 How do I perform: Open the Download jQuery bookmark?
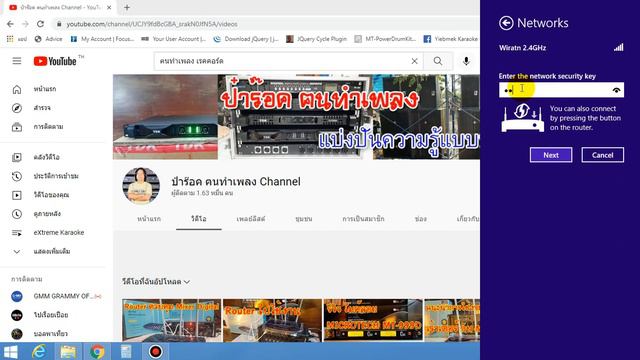[x=246, y=39]
